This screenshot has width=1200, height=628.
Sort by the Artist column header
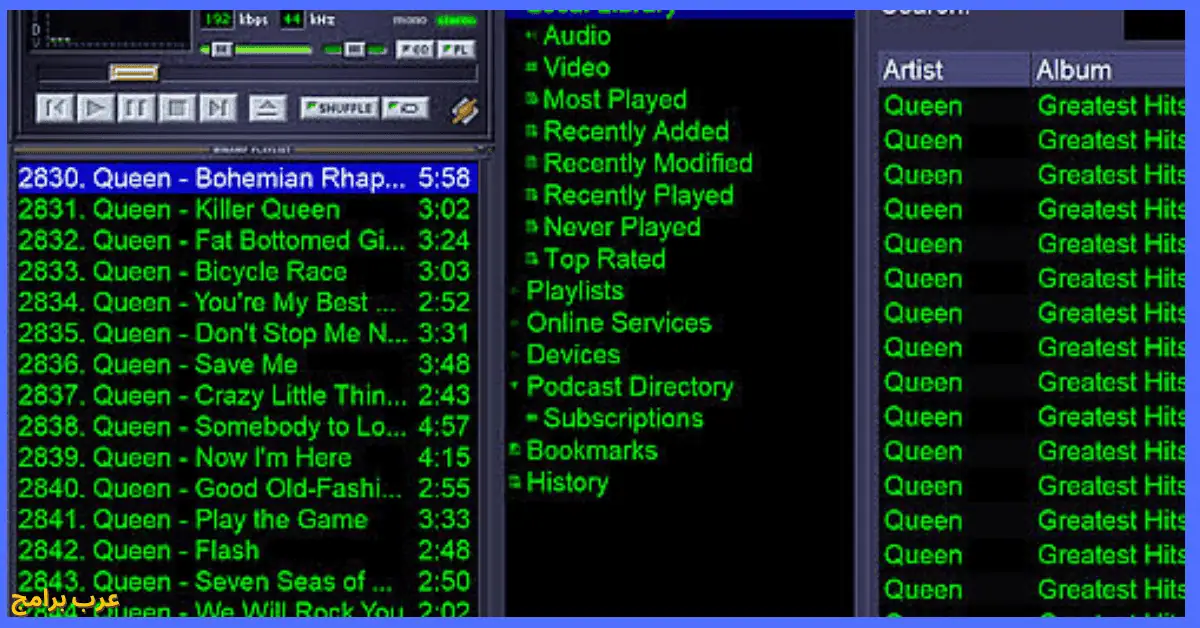pyautogui.click(x=954, y=70)
